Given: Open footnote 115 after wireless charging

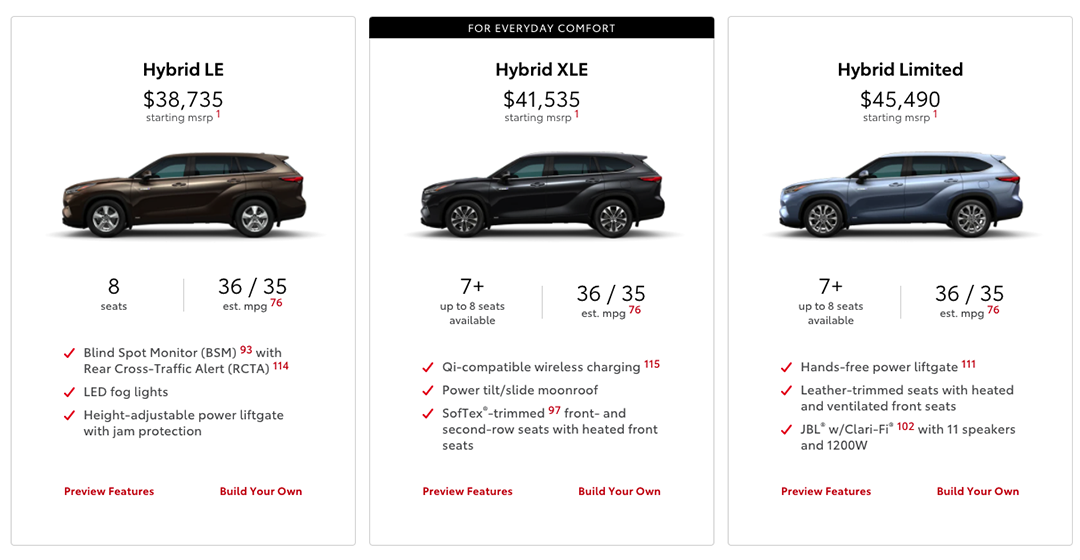Looking at the screenshot, I should pyautogui.click(x=652, y=364).
